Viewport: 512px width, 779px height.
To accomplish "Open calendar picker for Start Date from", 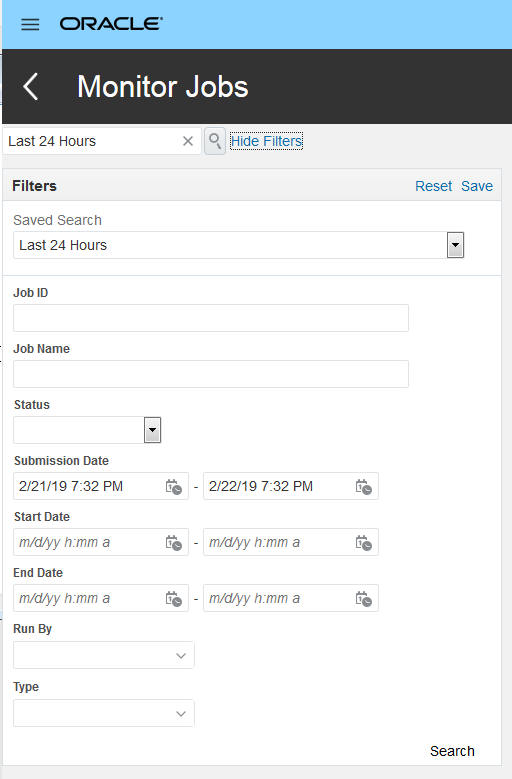I will (x=174, y=543).
